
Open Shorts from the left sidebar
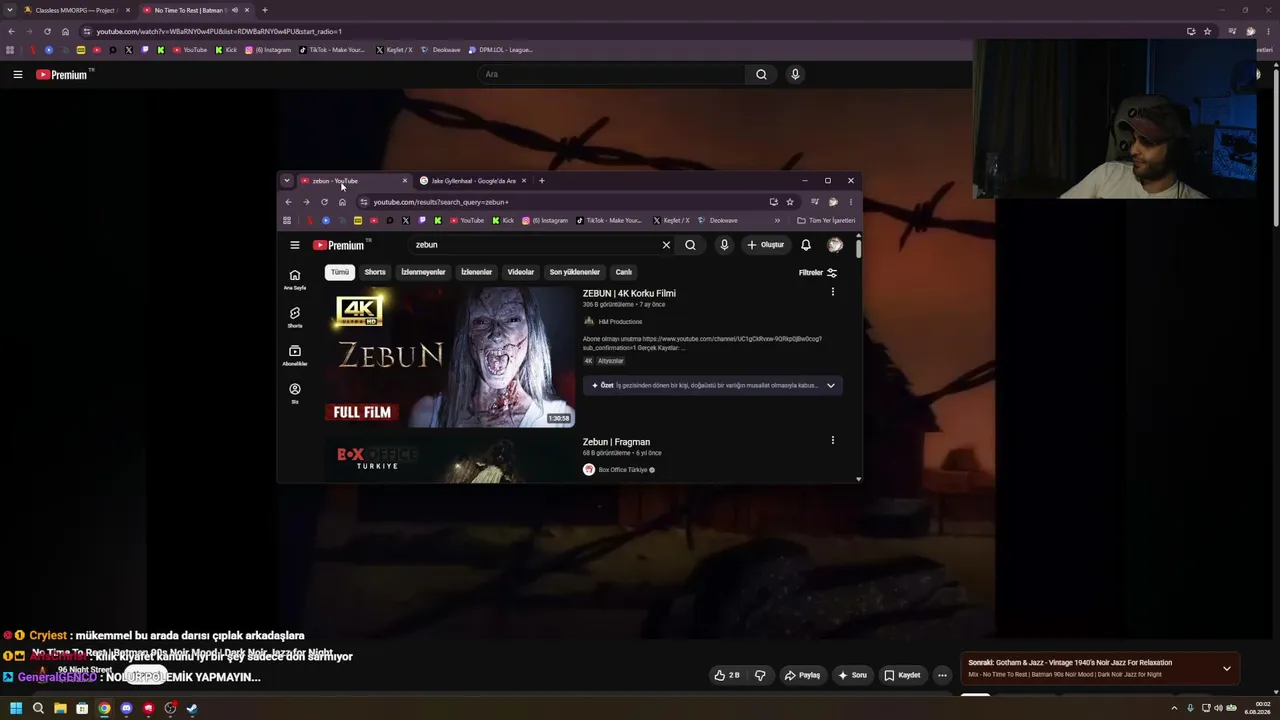(294, 317)
